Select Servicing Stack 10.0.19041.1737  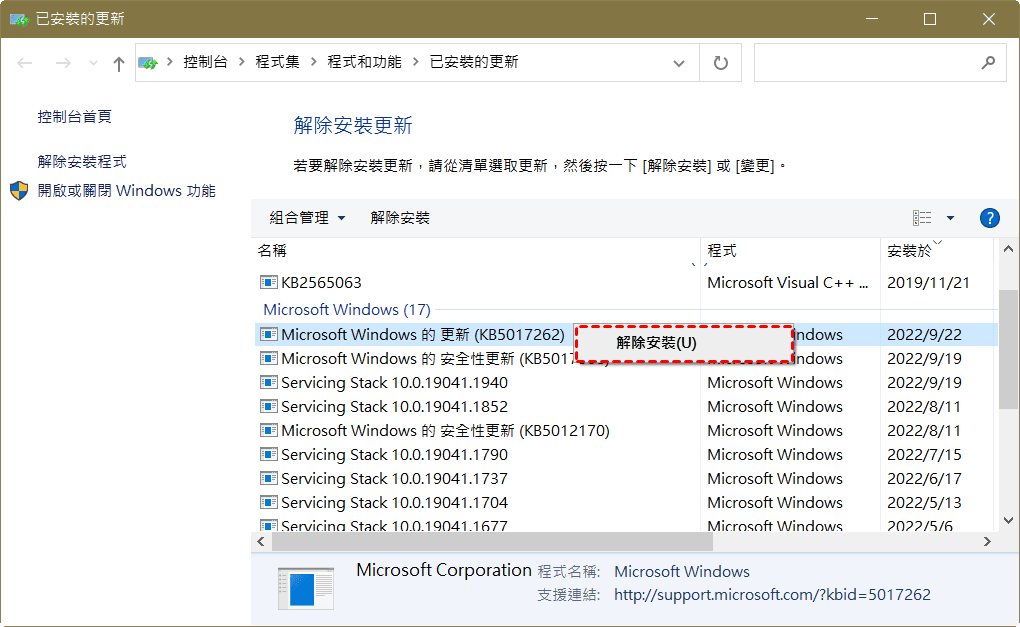click(x=624, y=479)
